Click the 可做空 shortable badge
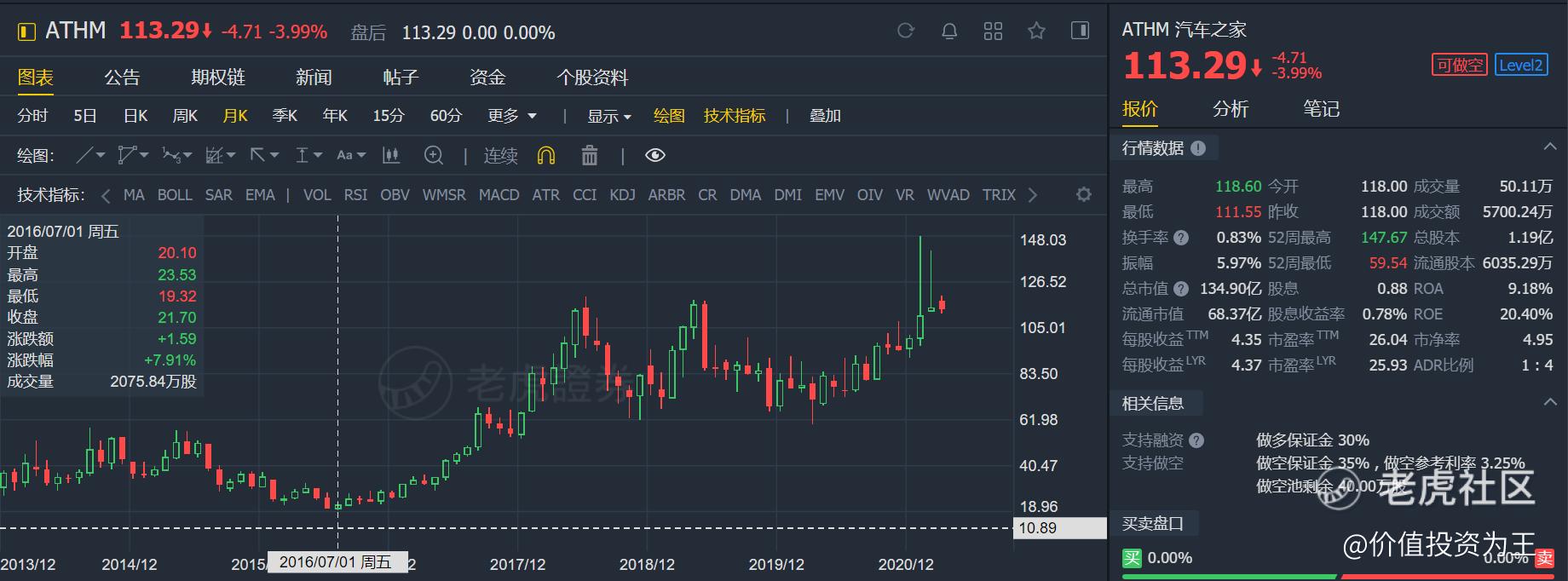Viewport: 1568px width, 581px height. (x=1459, y=65)
